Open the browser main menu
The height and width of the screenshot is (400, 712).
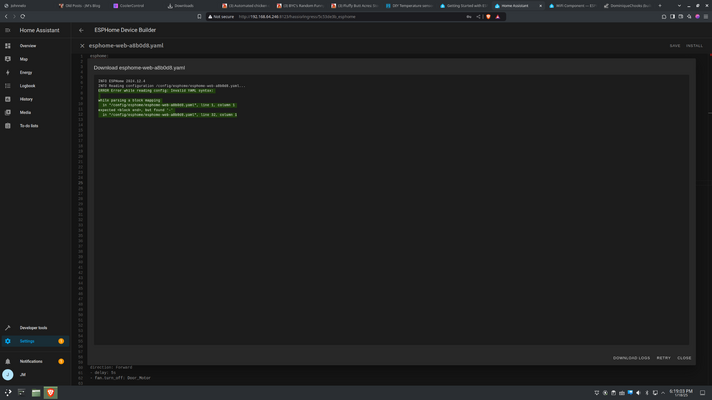tap(706, 17)
